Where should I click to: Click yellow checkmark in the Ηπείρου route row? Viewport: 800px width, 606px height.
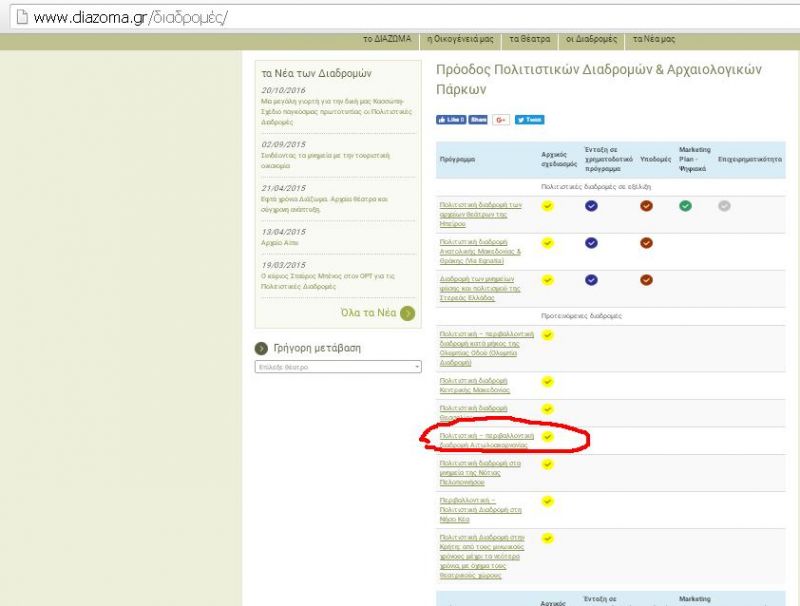coord(547,206)
